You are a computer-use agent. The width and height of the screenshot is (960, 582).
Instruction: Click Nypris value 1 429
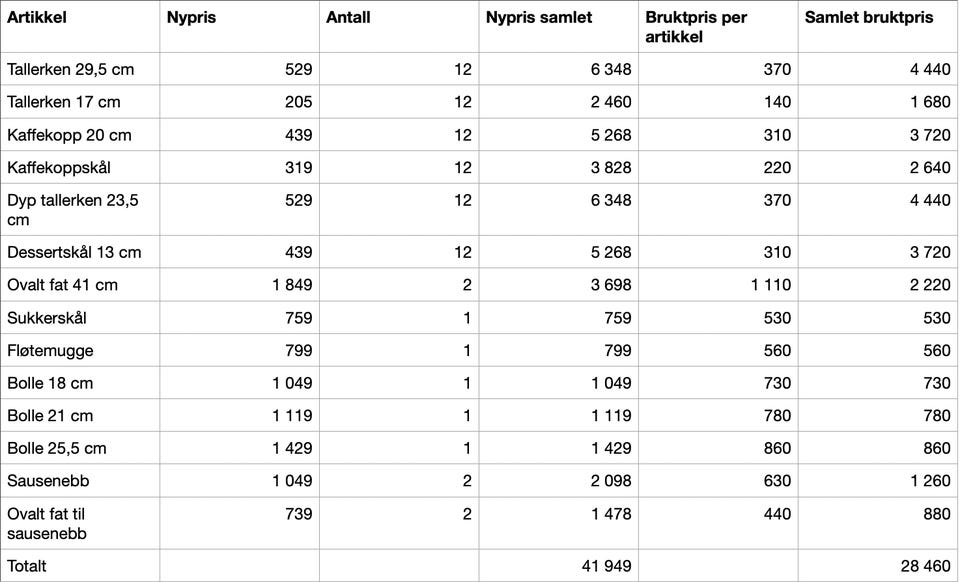[292, 448]
